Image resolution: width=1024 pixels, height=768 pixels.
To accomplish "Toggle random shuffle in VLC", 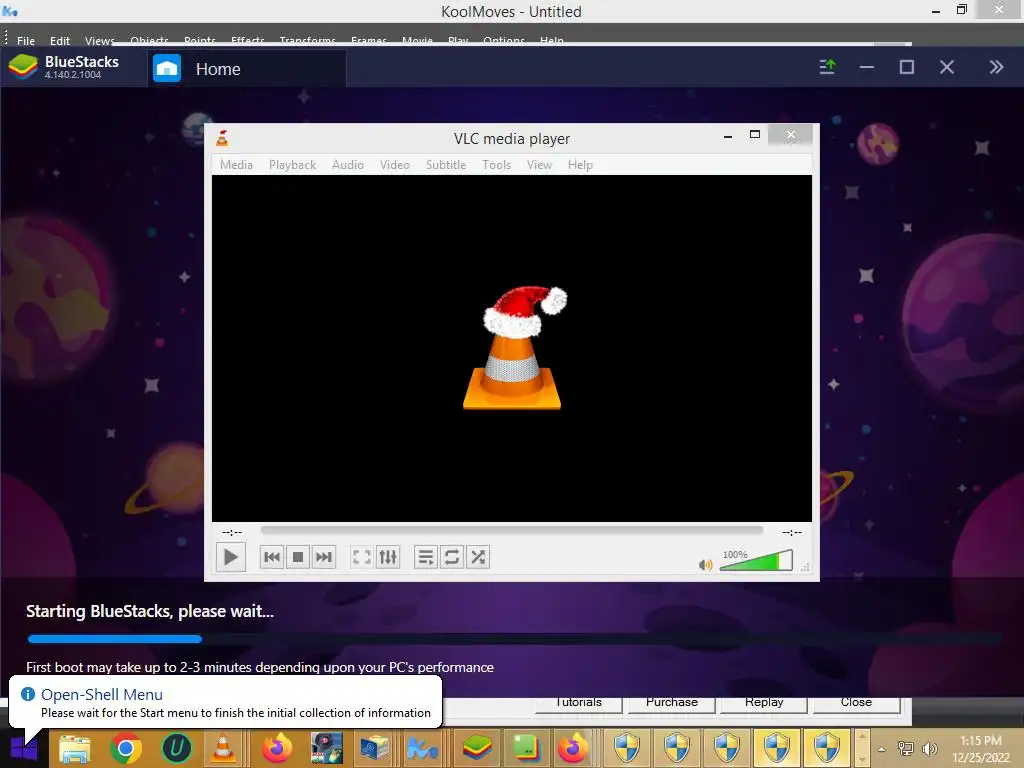I will click(x=478, y=557).
